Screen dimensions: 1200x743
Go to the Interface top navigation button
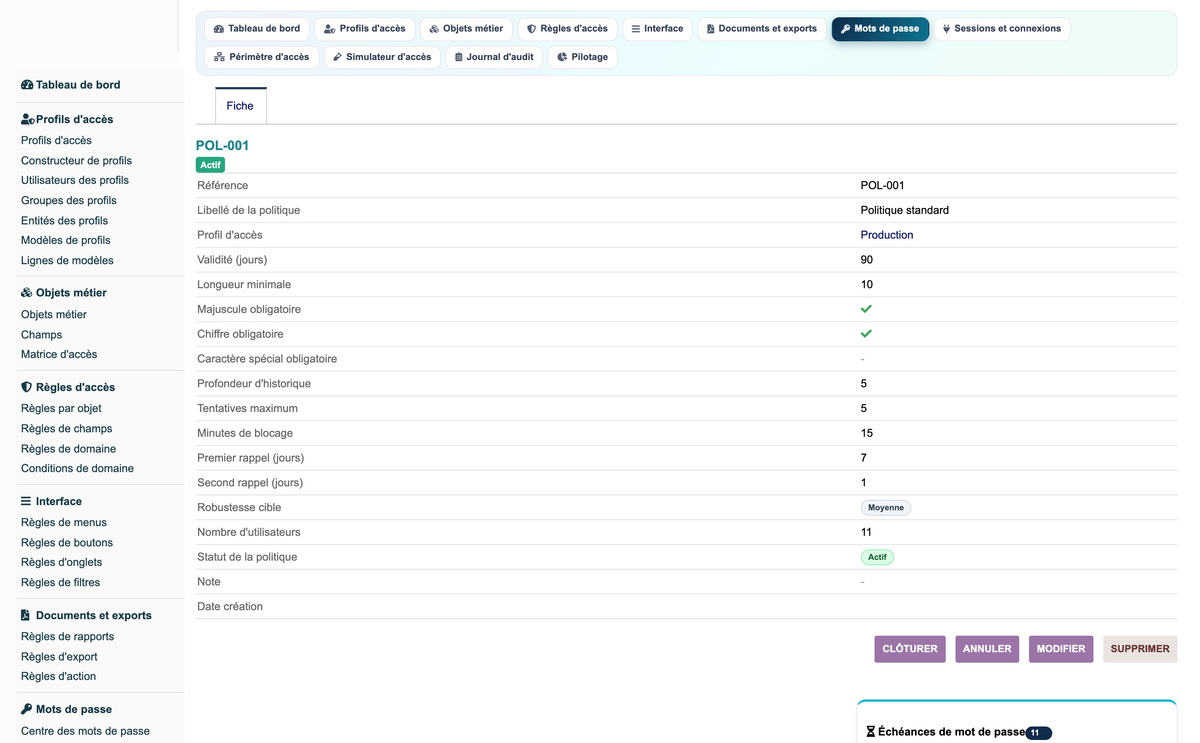coord(657,29)
